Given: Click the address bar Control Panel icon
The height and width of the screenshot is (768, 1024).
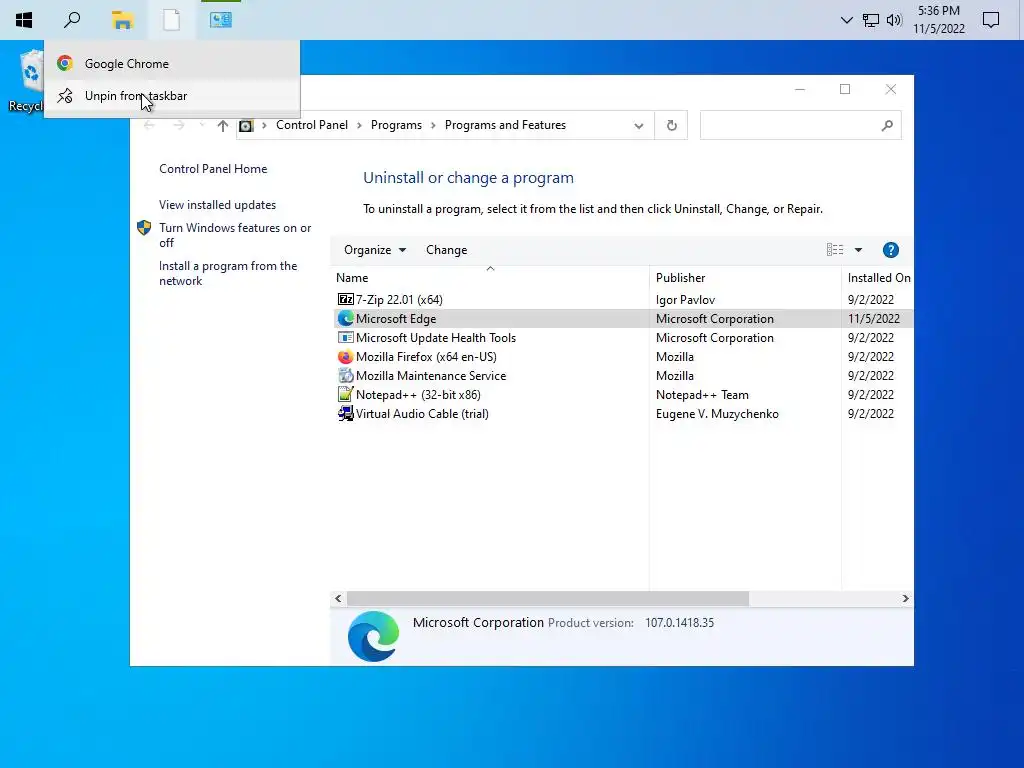Looking at the screenshot, I should 246,125.
